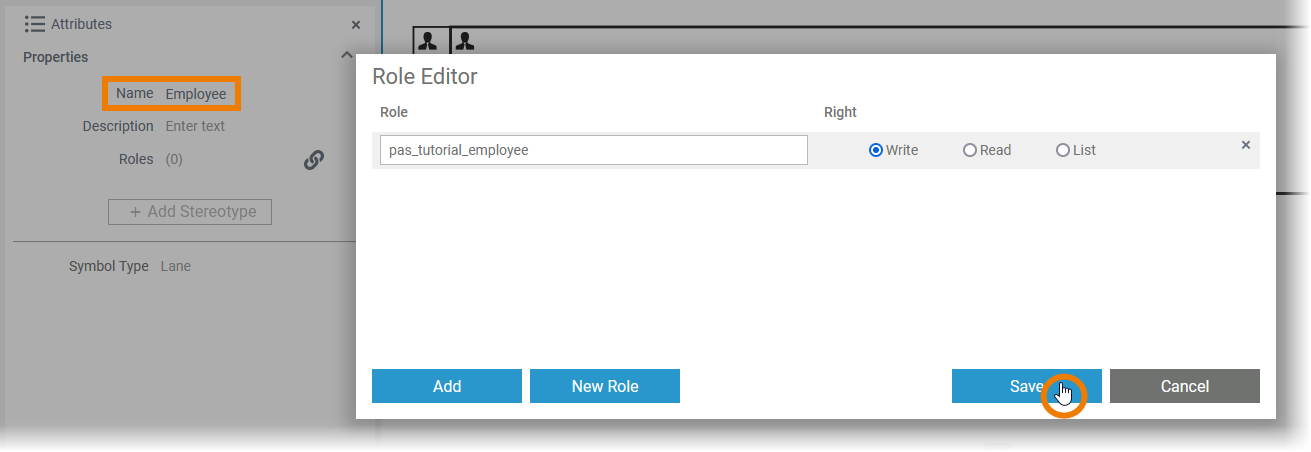The height and width of the screenshot is (452, 1311).
Task: Open role editor via chain link icon
Action: tap(314, 160)
